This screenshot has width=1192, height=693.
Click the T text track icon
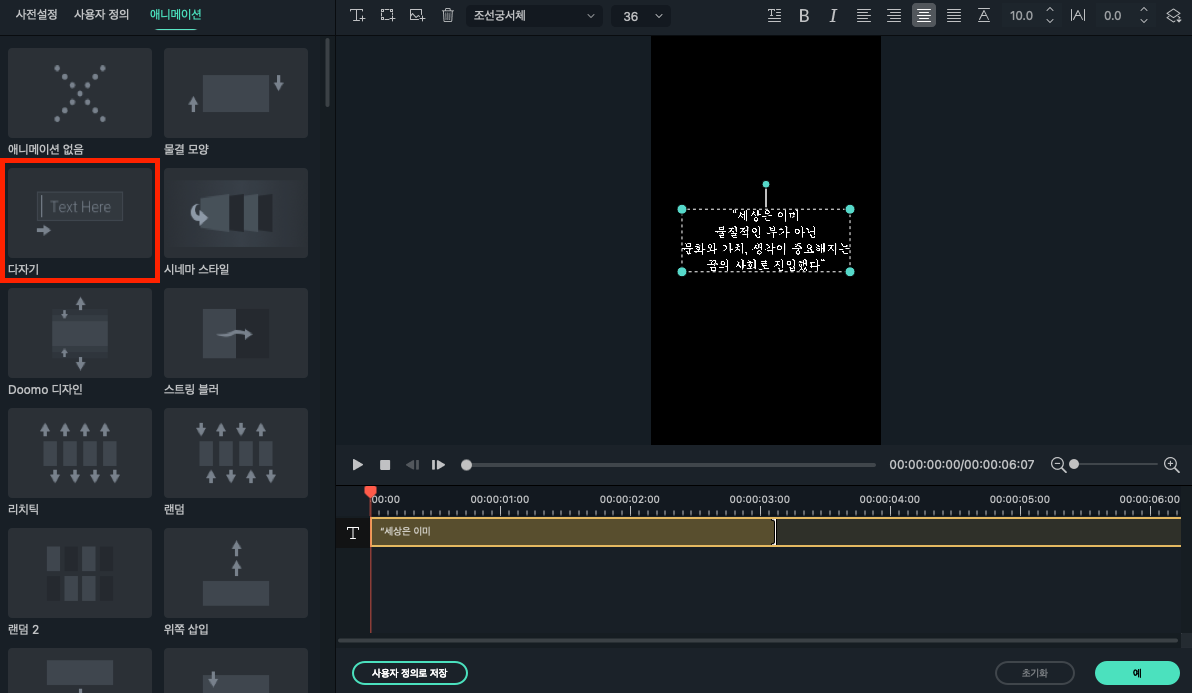pyautogui.click(x=353, y=533)
